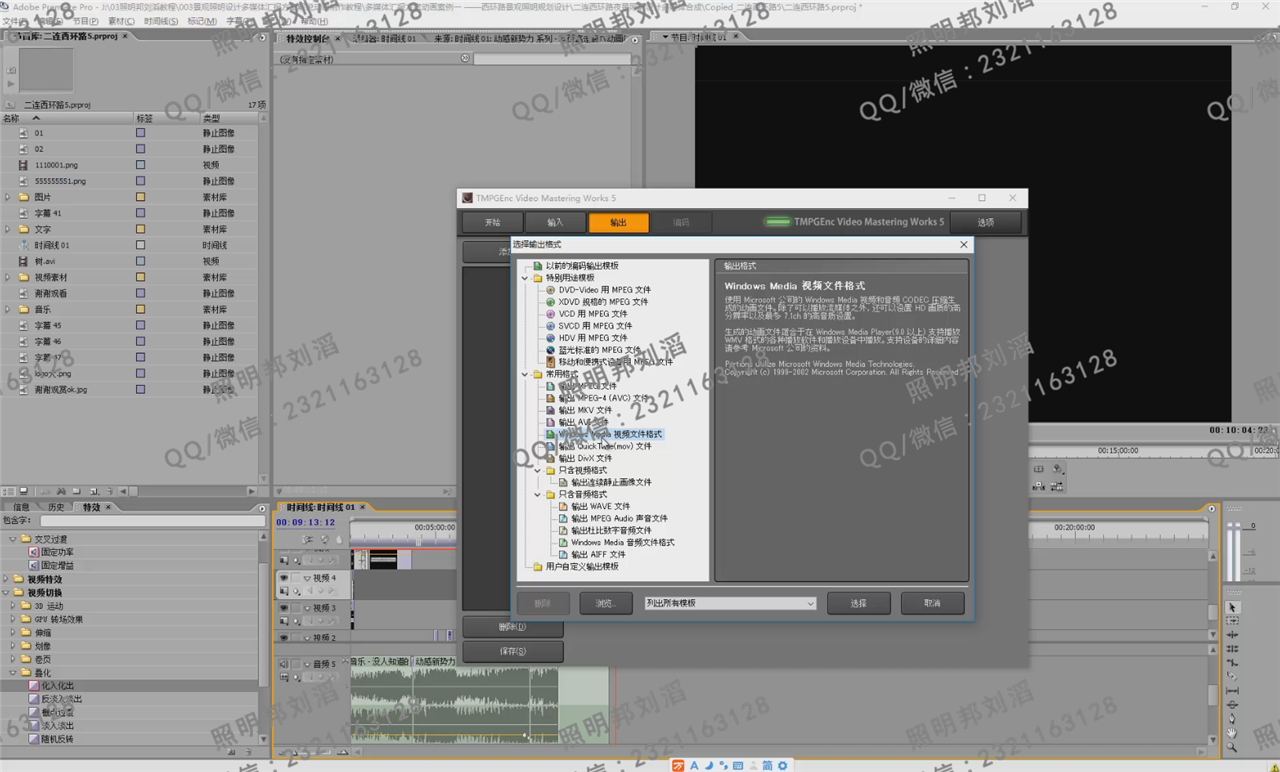Switch to the 信息 tab
Screen dimensions: 1280x772
pos(21,507)
